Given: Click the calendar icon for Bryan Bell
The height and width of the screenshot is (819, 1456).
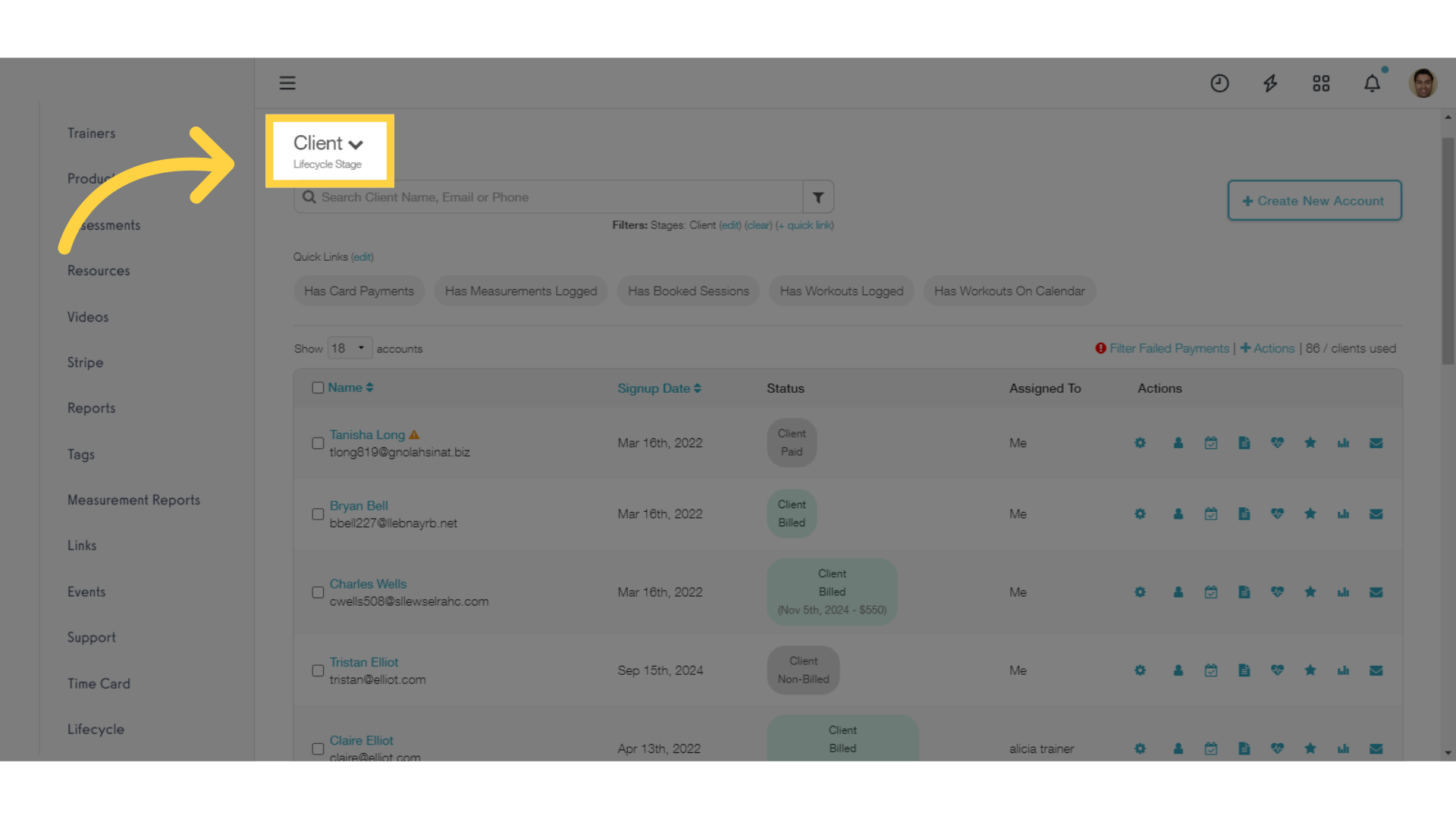Looking at the screenshot, I should (1210, 513).
